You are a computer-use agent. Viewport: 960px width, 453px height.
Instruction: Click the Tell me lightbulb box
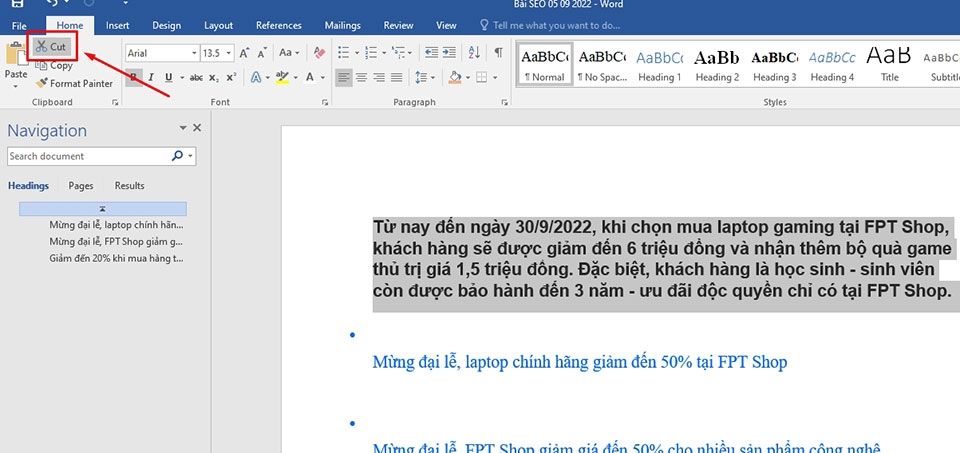click(x=550, y=25)
